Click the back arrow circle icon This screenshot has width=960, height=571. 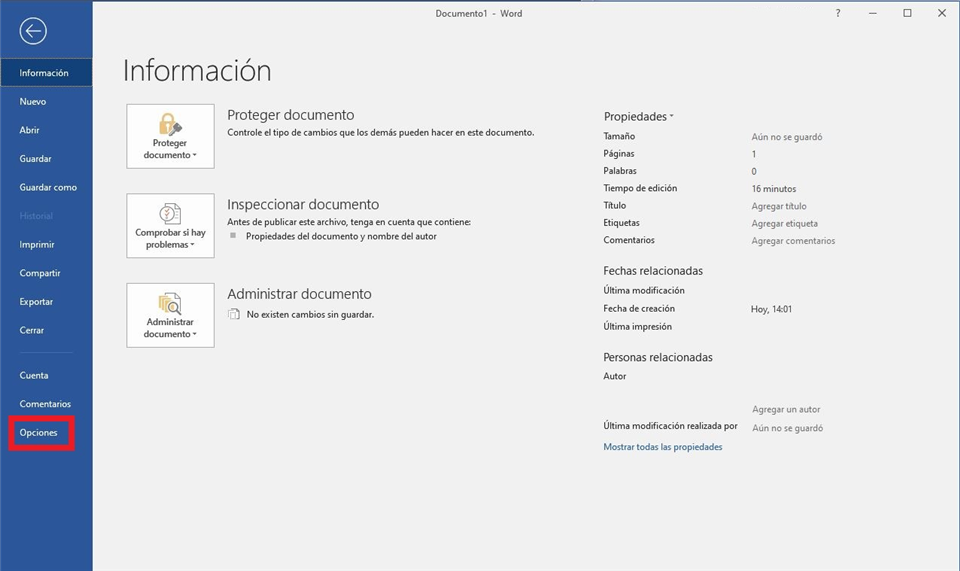[x=33, y=32]
